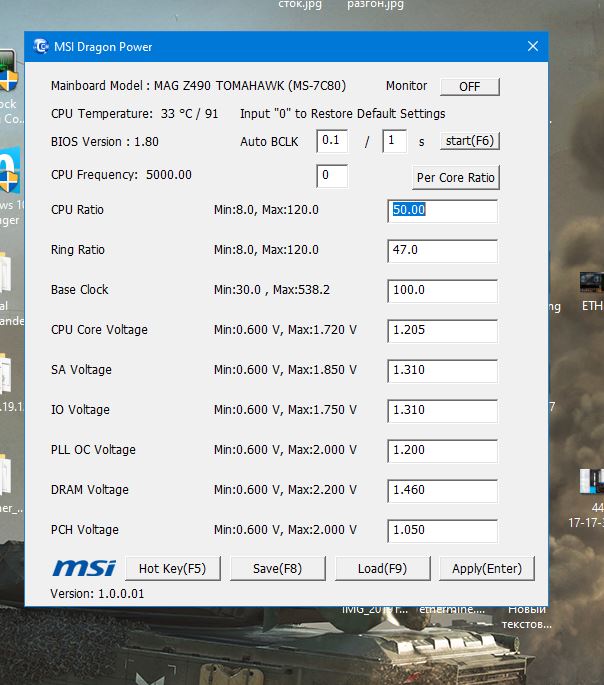Click the restore default input field showing 0

point(332,176)
